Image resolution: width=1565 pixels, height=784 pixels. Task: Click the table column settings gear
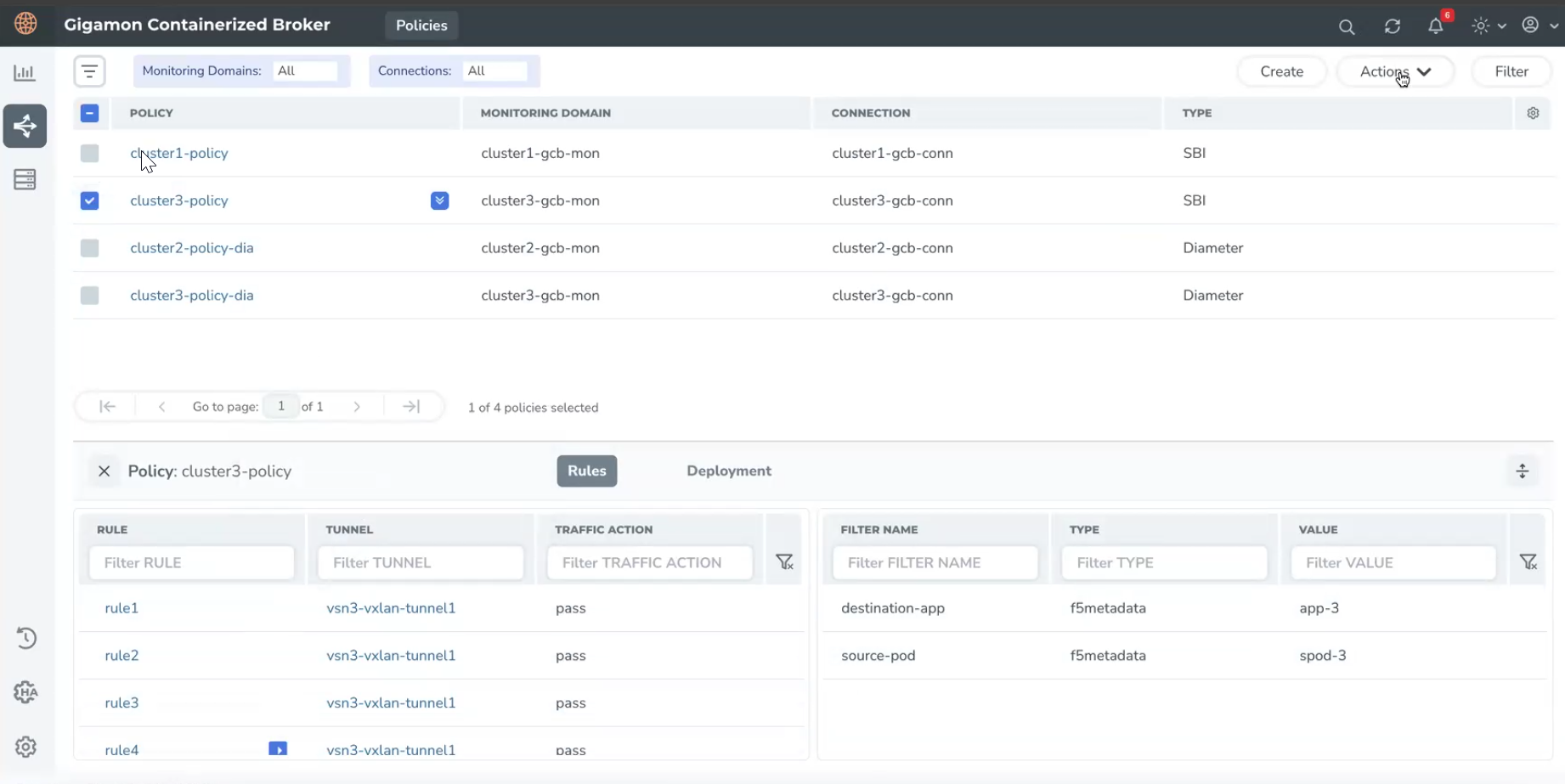1533,113
